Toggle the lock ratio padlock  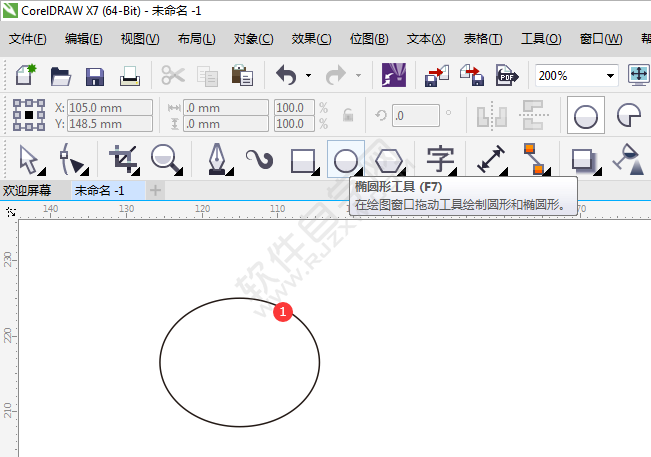pyautogui.click(x=348, y=115)
